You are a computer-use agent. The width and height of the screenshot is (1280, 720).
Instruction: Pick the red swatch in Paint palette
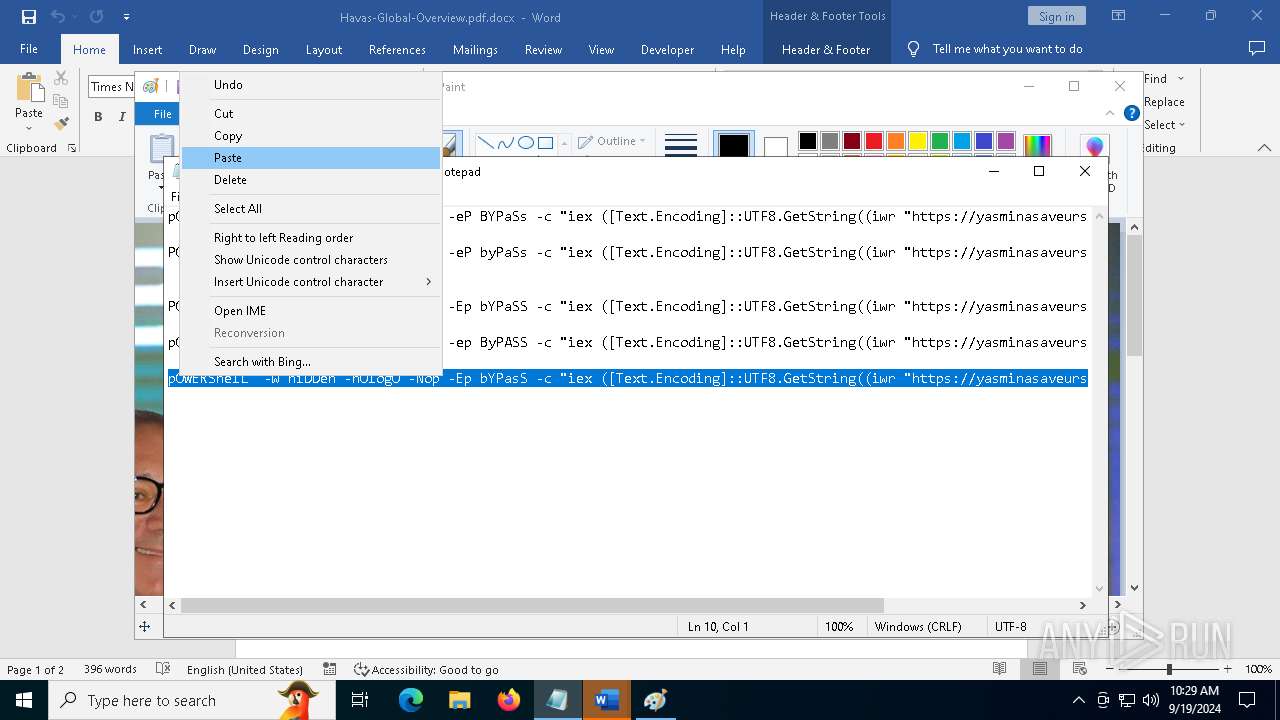874,141
